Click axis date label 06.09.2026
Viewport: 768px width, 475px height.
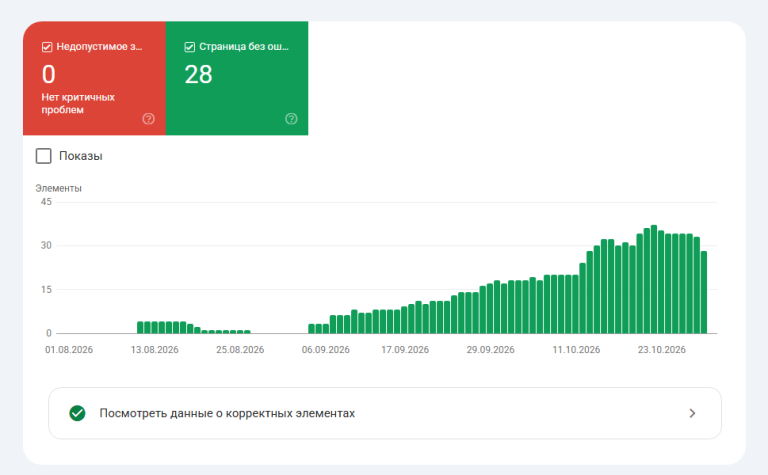point(326,350)
